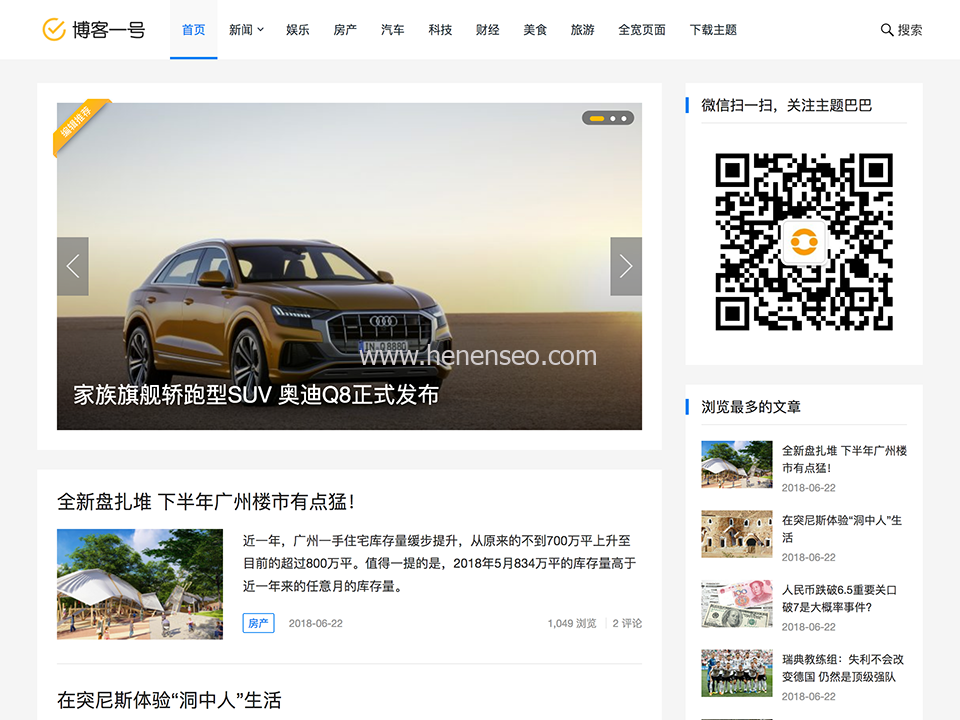Open sidebar link 人民币跌破6.5重要关口
The height and width of the screenshot is (720, 960).
(839, 599)
